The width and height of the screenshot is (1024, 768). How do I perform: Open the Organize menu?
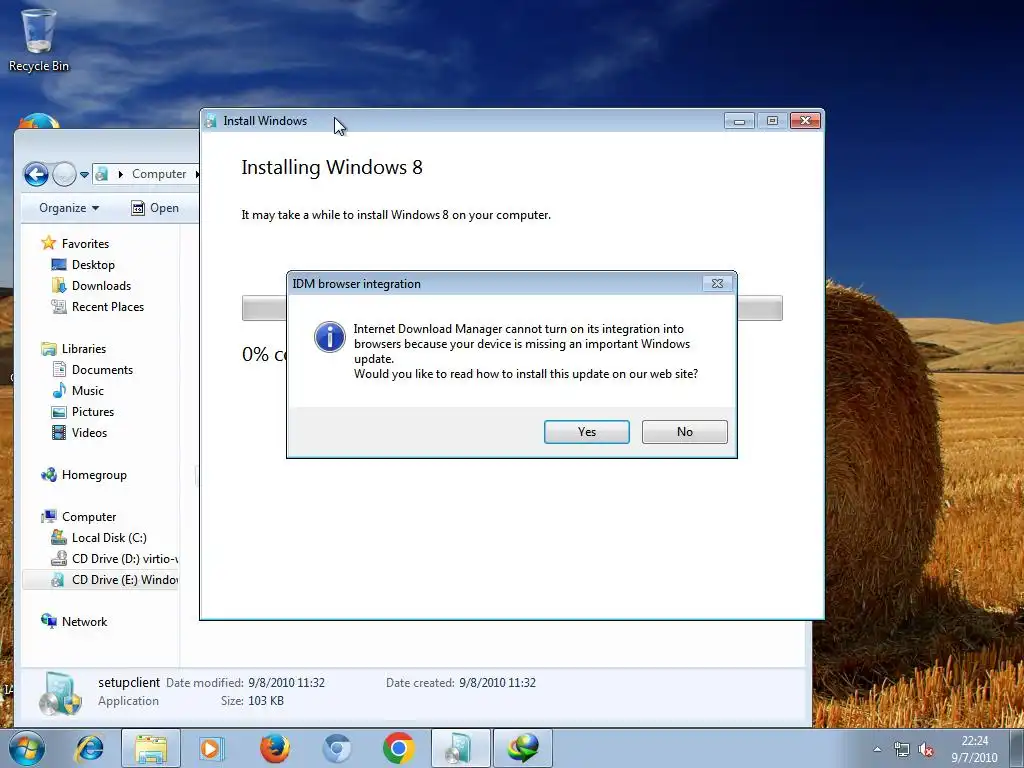pyautogui.click(x=69, y=208)
